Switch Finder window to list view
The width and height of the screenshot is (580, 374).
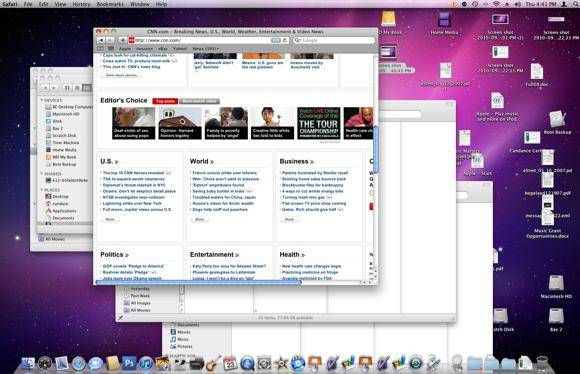click(77, 88)
